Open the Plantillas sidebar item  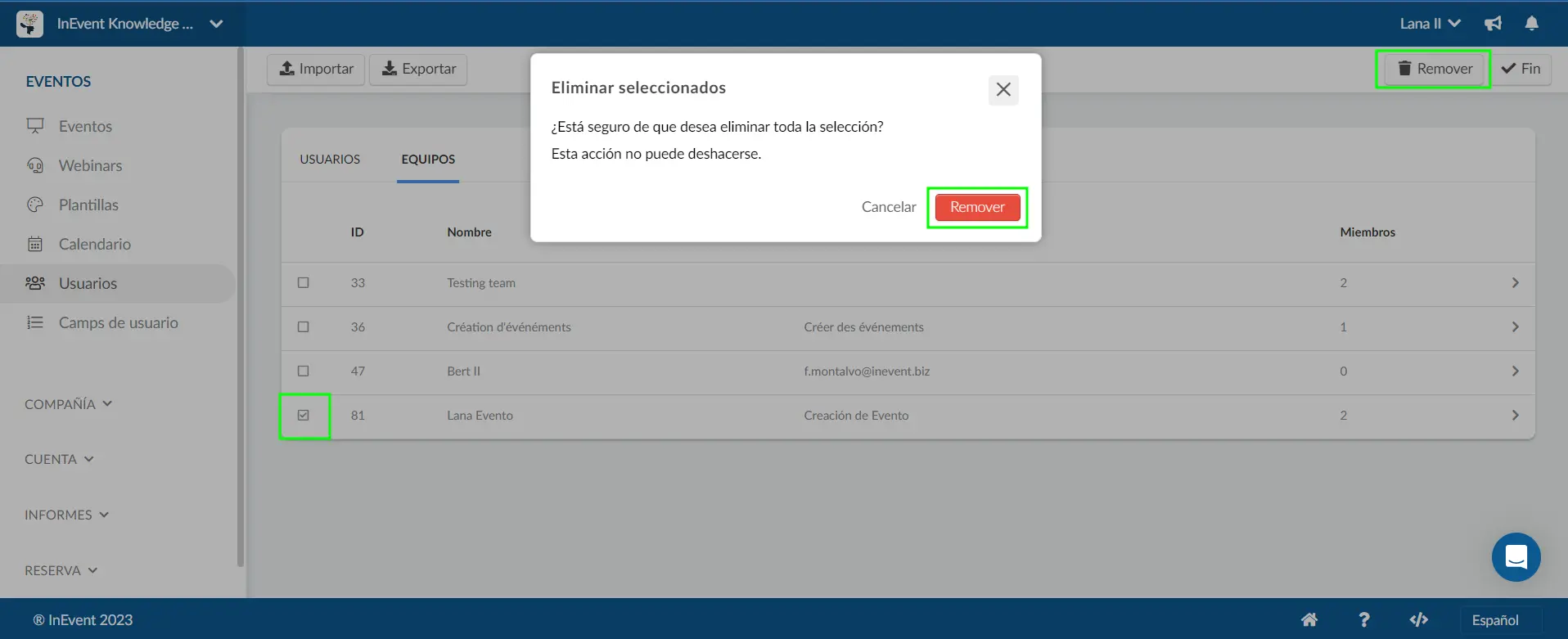88,205
